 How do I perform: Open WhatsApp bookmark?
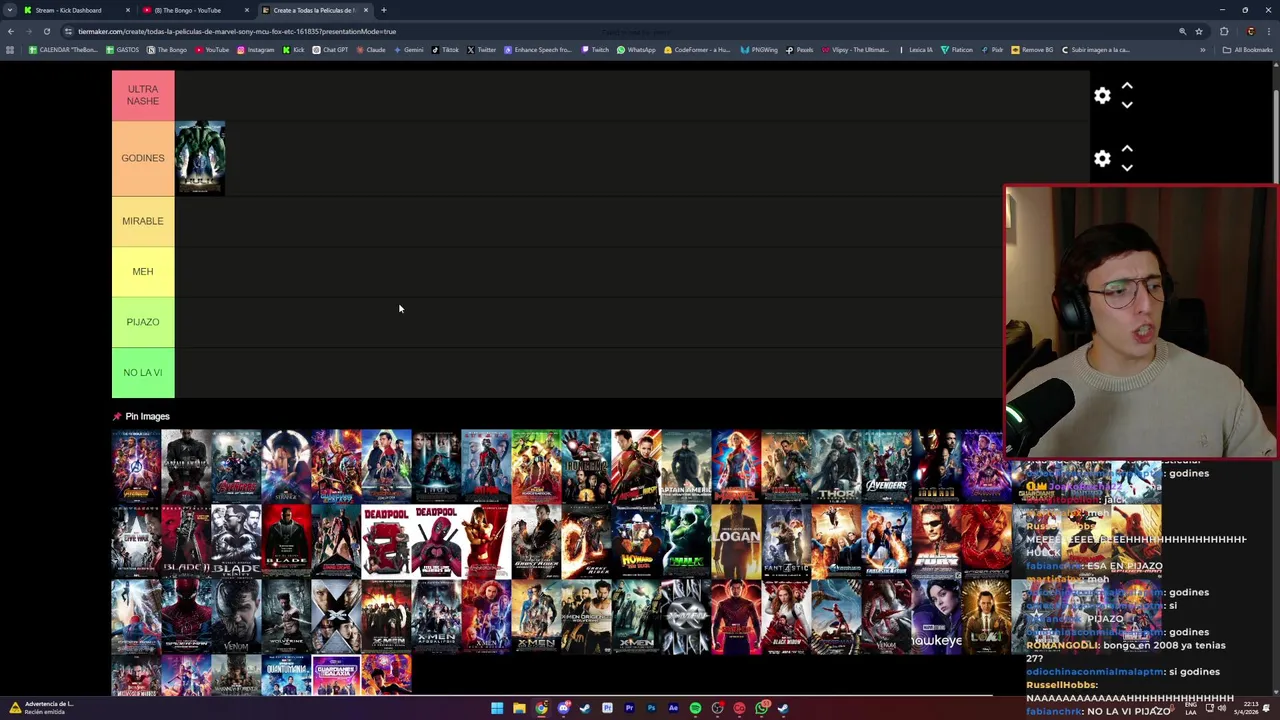636,50
